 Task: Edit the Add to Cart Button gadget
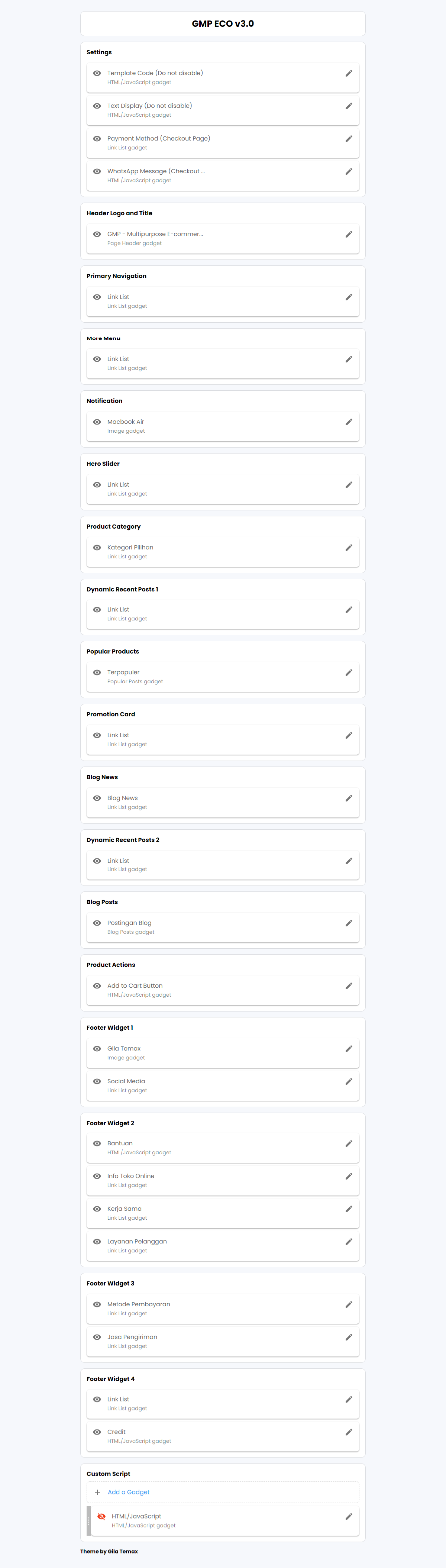(x=349, y=986)
